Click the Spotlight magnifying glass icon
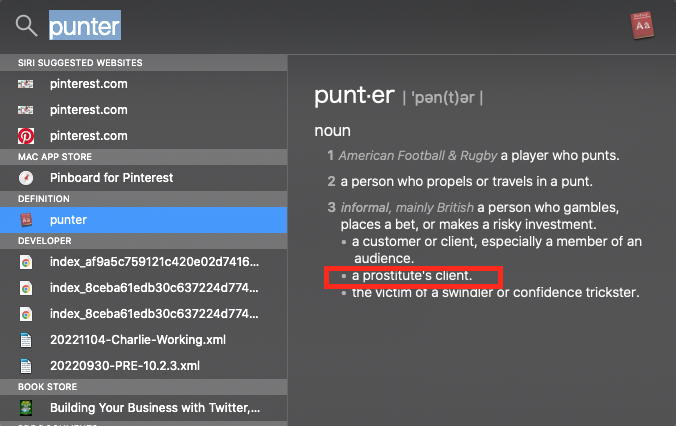Image resolution: width=676 pixels, height=426 pixels. (26, 25)
